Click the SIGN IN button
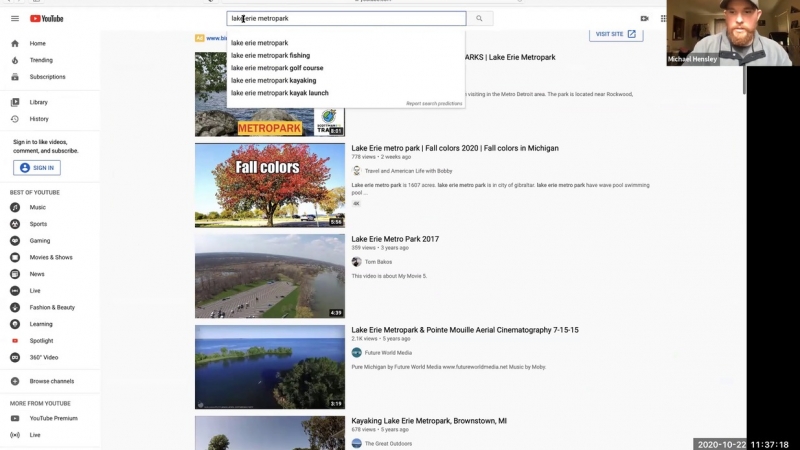This screenshot has width=800, height=450. pyautogui.click(x=37, y=168)
